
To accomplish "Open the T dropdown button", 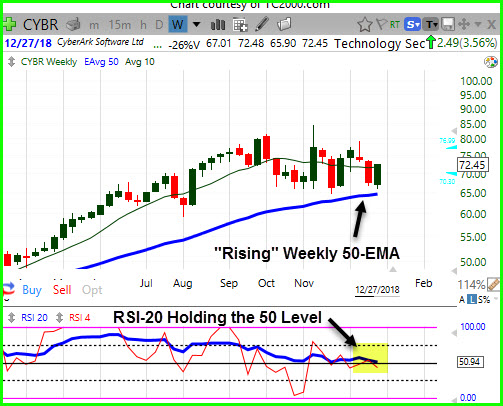I will click(x=431, y=24).
